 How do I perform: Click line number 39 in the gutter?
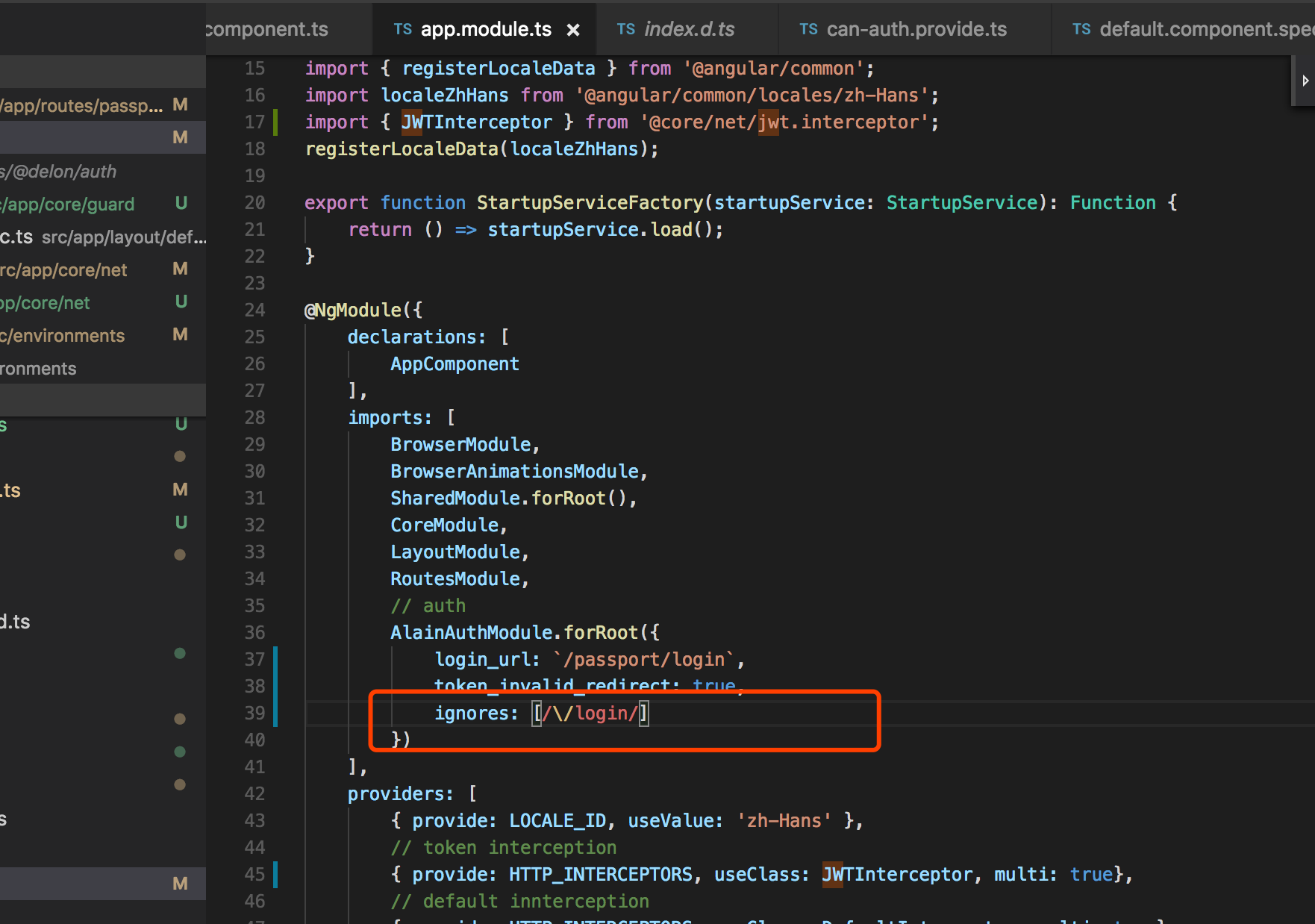pos(254,713)
